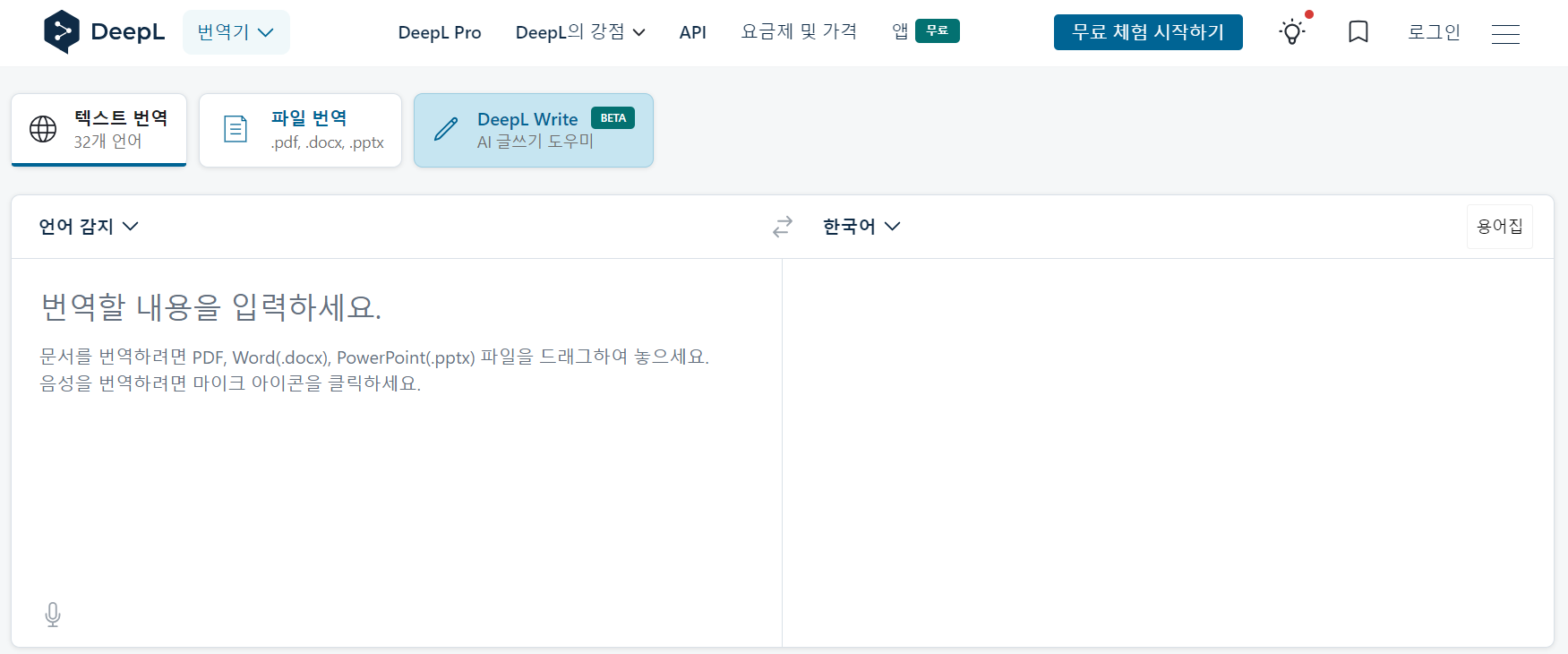Open the lightbulb tips icon
The height and width of the screenshot is (654, 1568).
coord(1292,32)
